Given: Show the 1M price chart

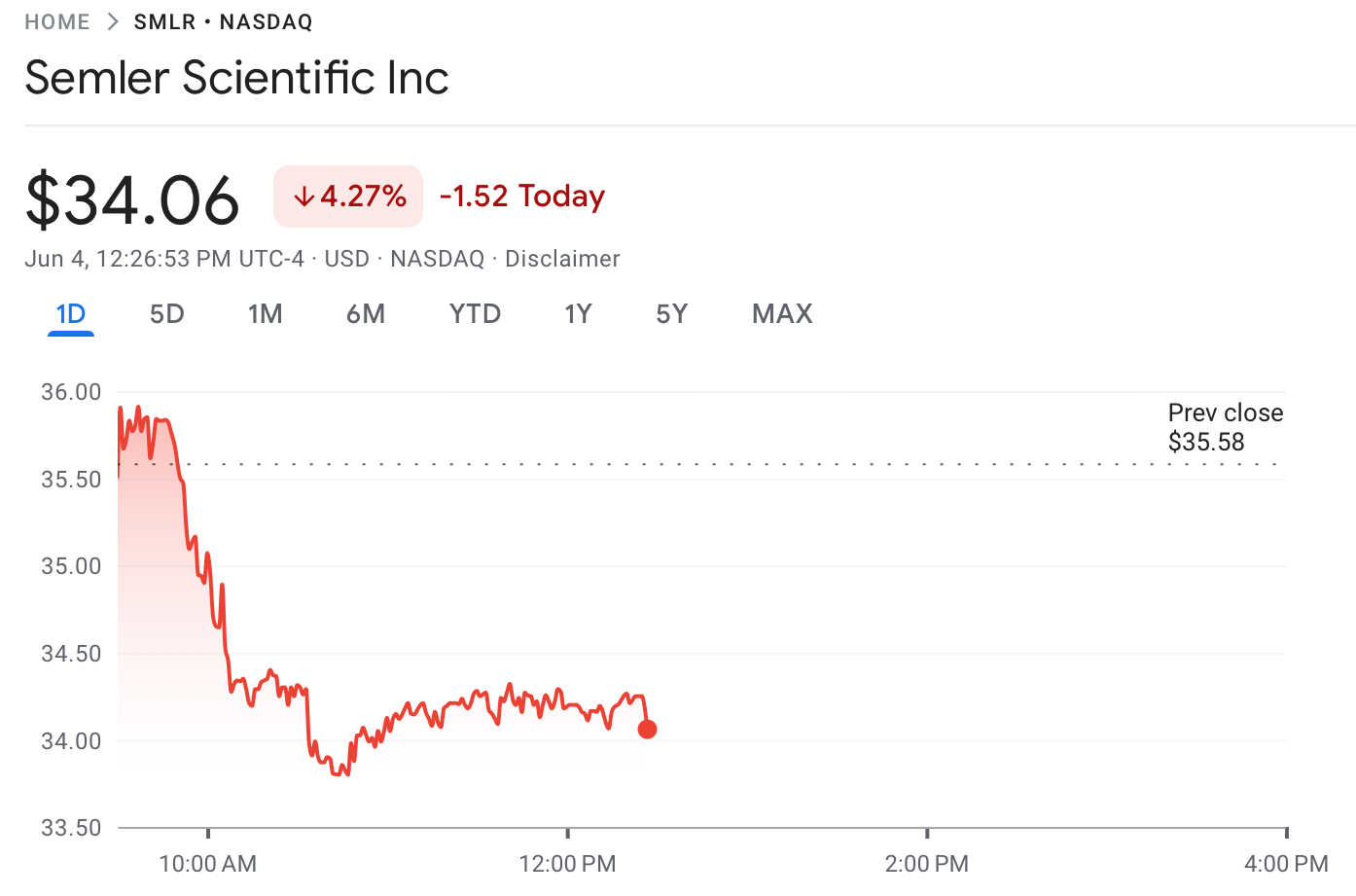Looking at the screenshot, I should pyautogui.click(x=265, y=314).
